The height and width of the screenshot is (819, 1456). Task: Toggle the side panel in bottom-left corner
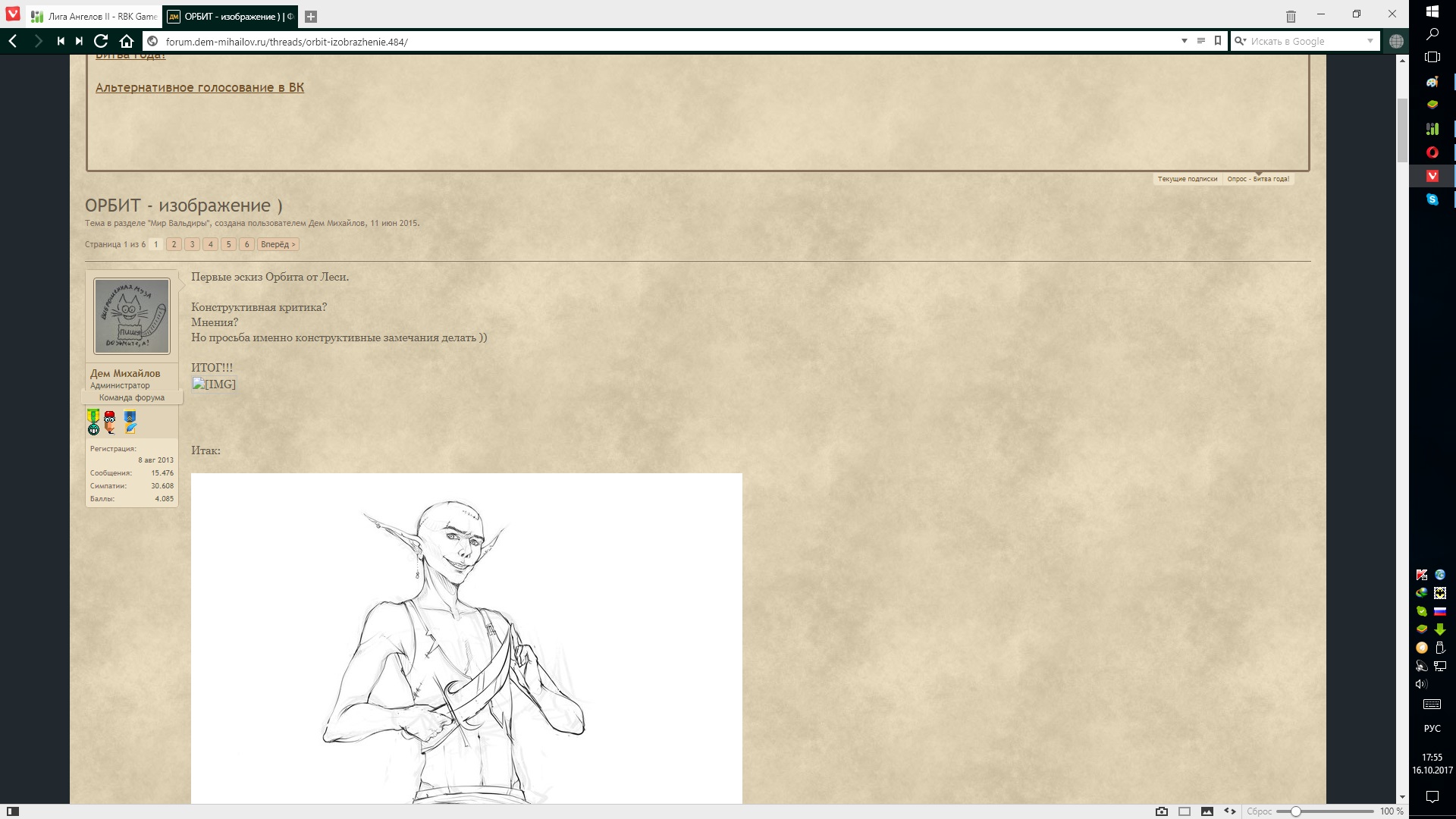(12, 811)
